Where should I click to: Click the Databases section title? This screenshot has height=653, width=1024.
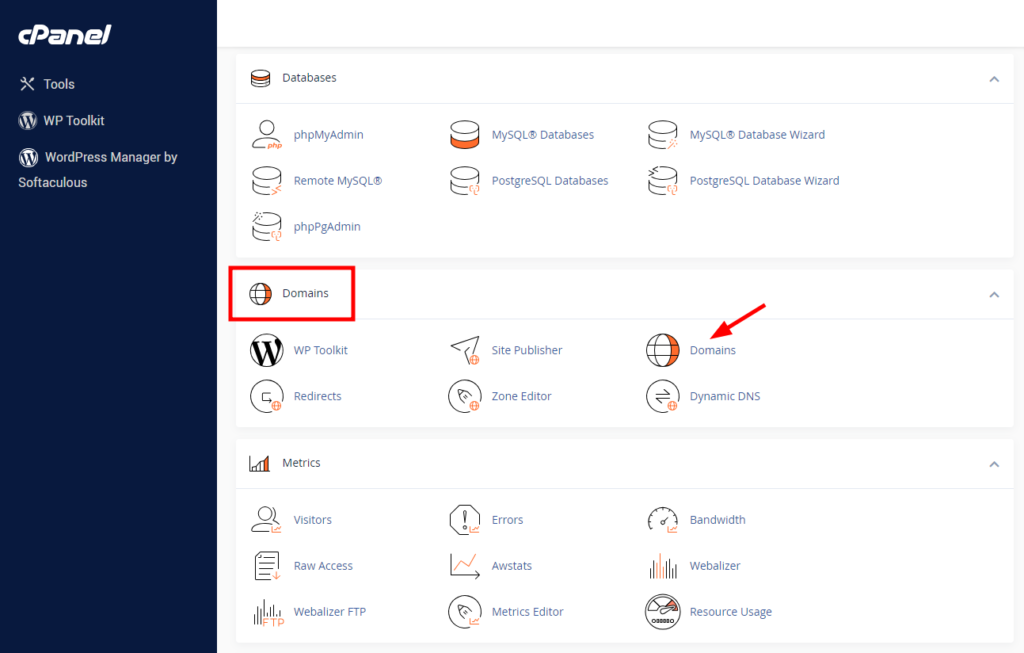point(310,78)
